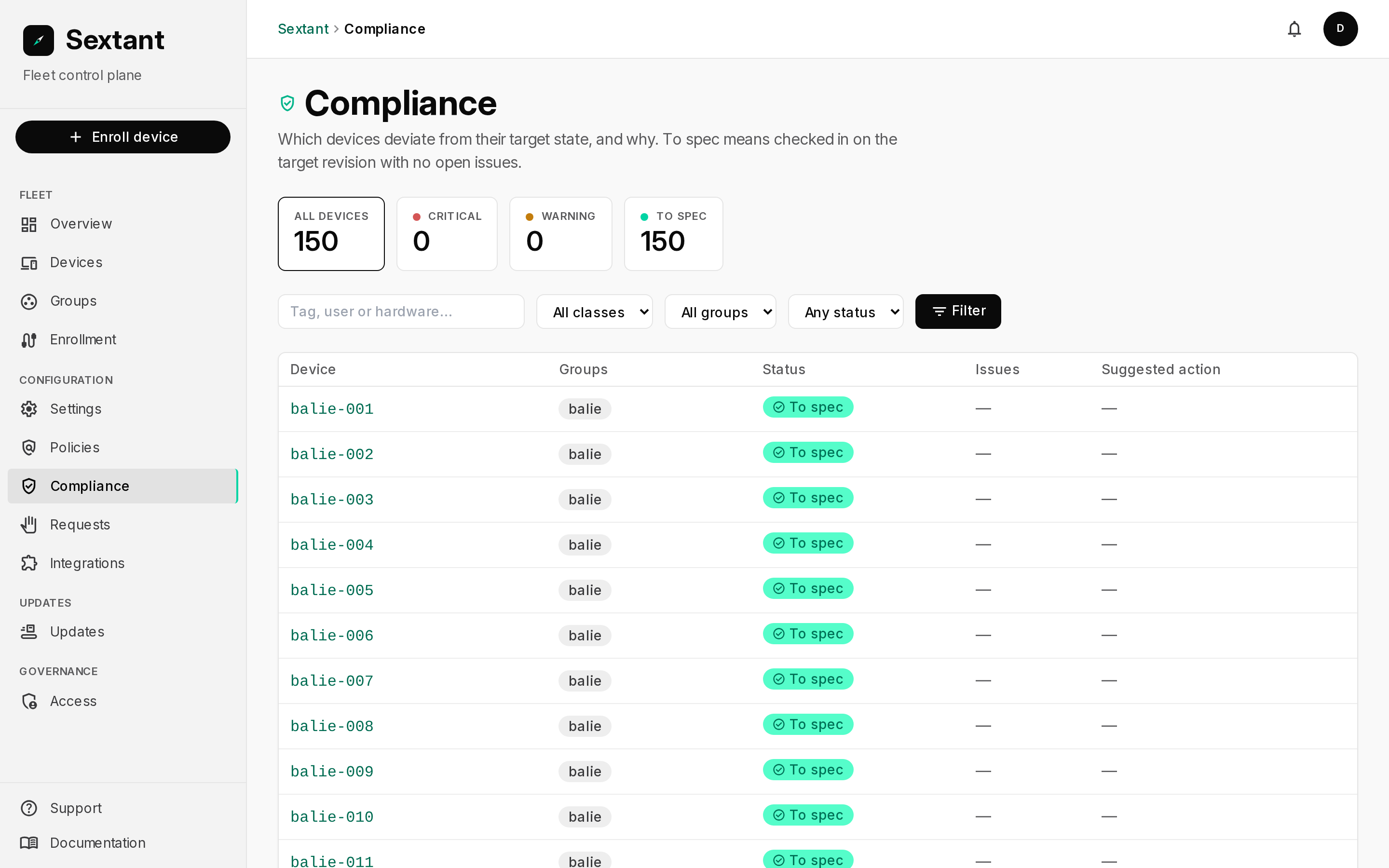
Task: Click the Overview dashboard icon
Action: [29, 224]
